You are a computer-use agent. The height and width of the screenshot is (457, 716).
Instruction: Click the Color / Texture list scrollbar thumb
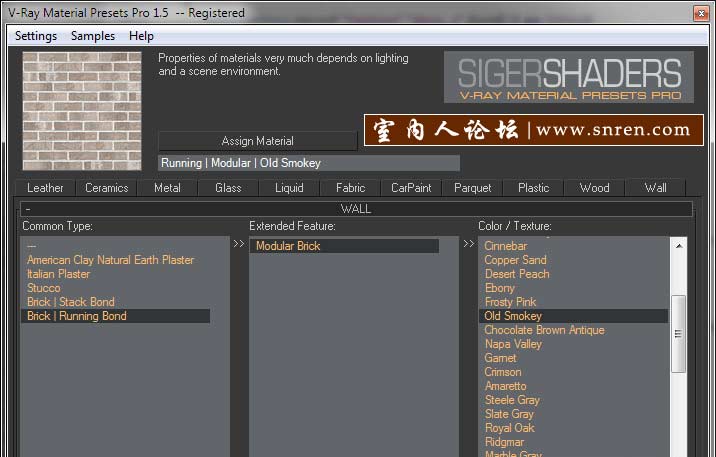[679, 334]
